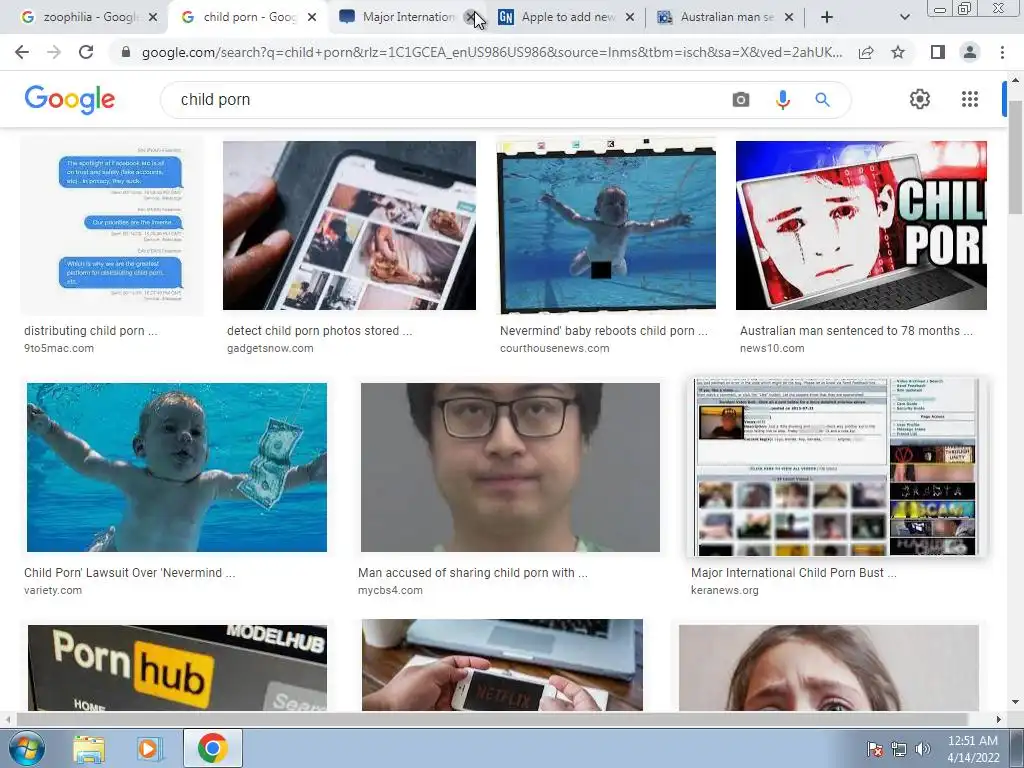Click the forward navigation arrow
The width and height of the screenshot is (1024, 768).
[54, 52]
